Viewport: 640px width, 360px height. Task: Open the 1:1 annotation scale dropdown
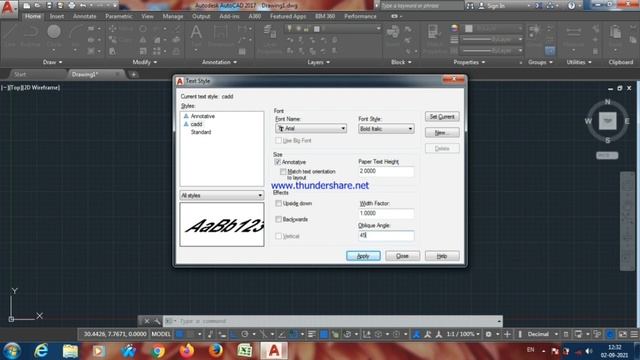tap(463, 334)
